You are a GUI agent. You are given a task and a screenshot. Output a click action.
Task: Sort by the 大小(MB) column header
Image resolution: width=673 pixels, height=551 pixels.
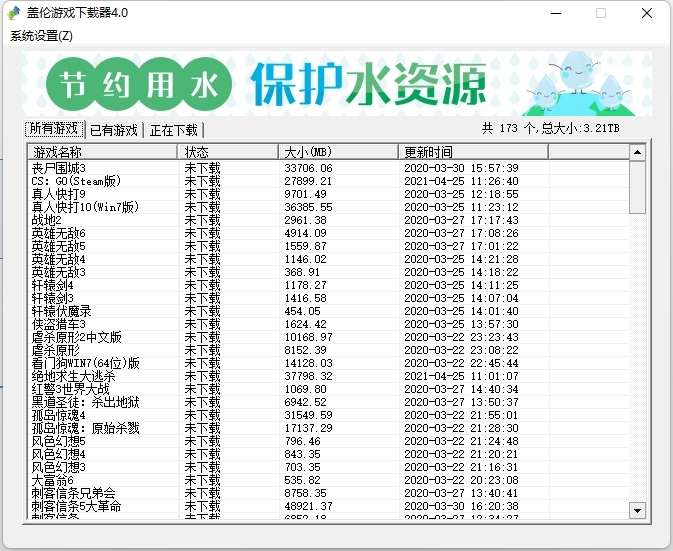338,152
